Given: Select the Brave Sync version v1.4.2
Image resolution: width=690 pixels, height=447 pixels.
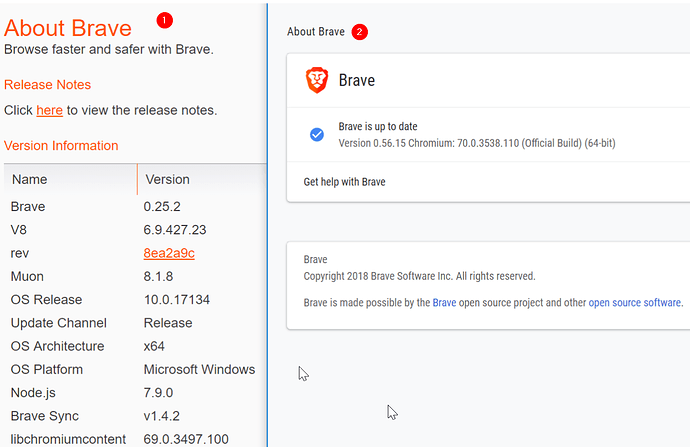Looking at the screenshot, I should tap(161, 416).
